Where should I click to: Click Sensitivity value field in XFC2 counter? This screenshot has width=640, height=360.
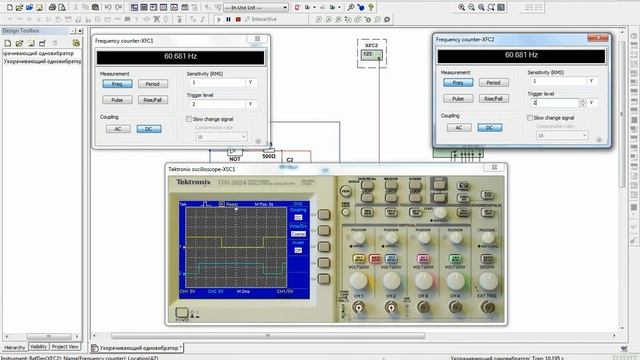[558, 81]
